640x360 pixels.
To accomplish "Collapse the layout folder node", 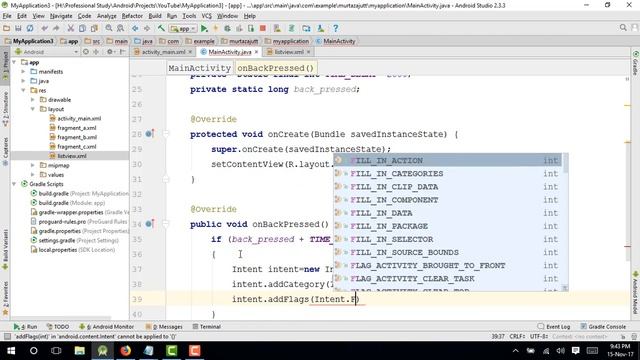I will point(33,109).
